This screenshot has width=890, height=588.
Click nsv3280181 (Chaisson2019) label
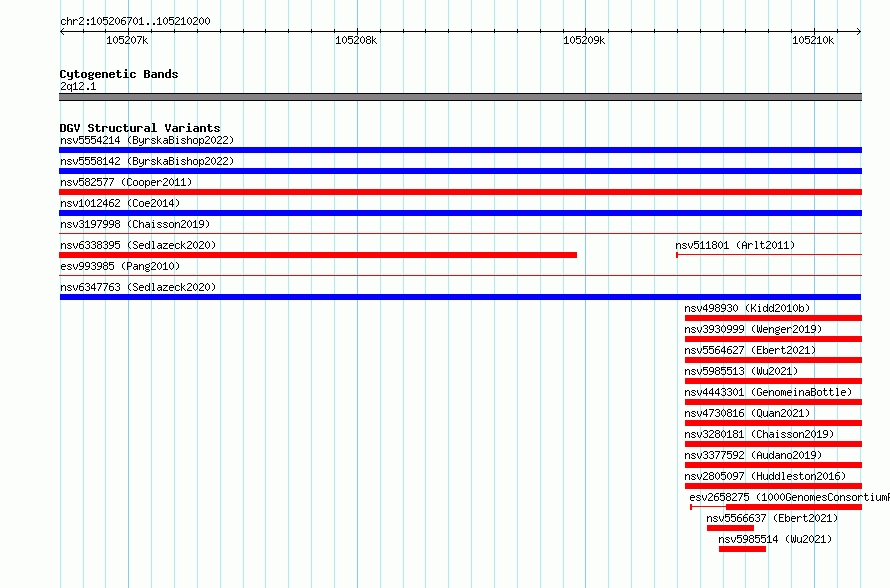coord(759,434)
